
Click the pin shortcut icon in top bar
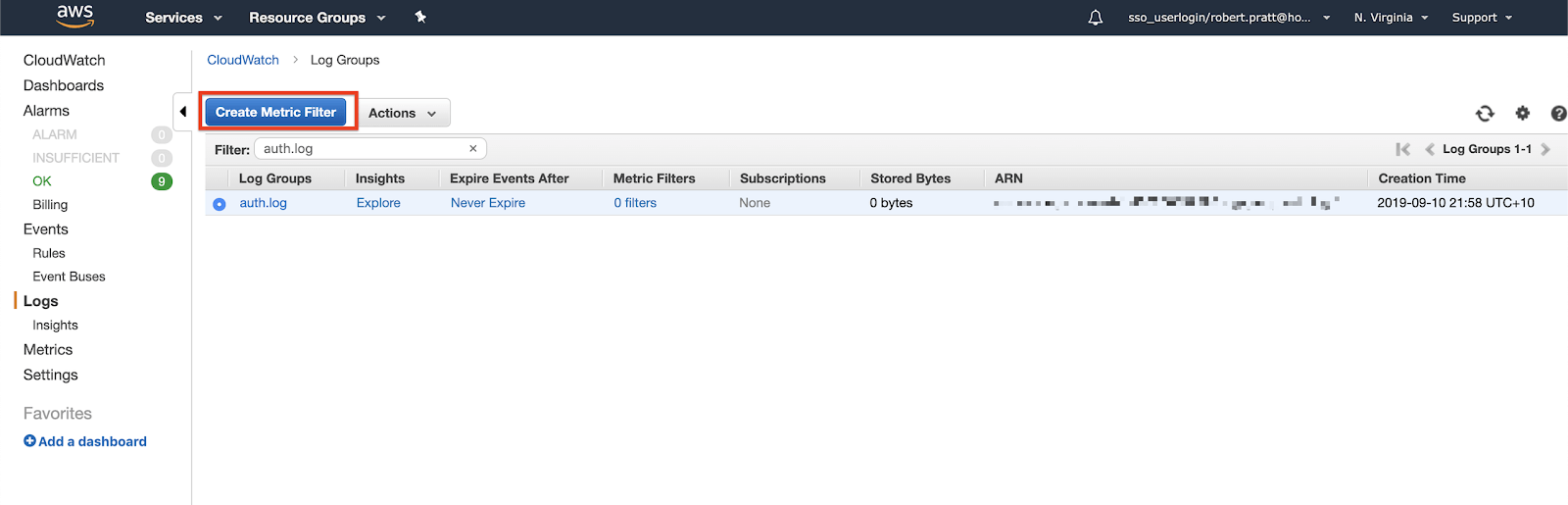click(420, 17)
